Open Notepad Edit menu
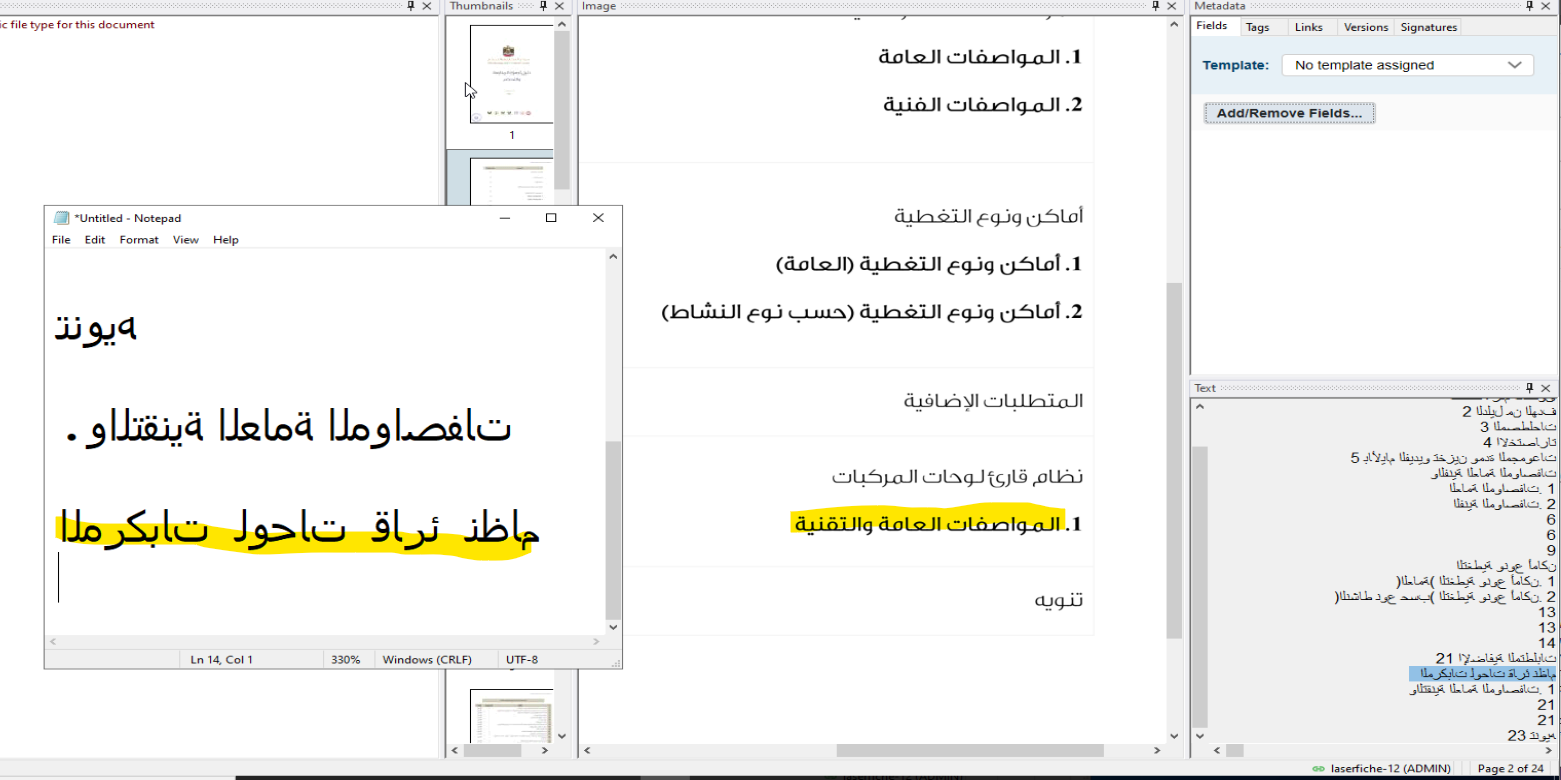1561x780 pixels. click(x=95, y=240)
